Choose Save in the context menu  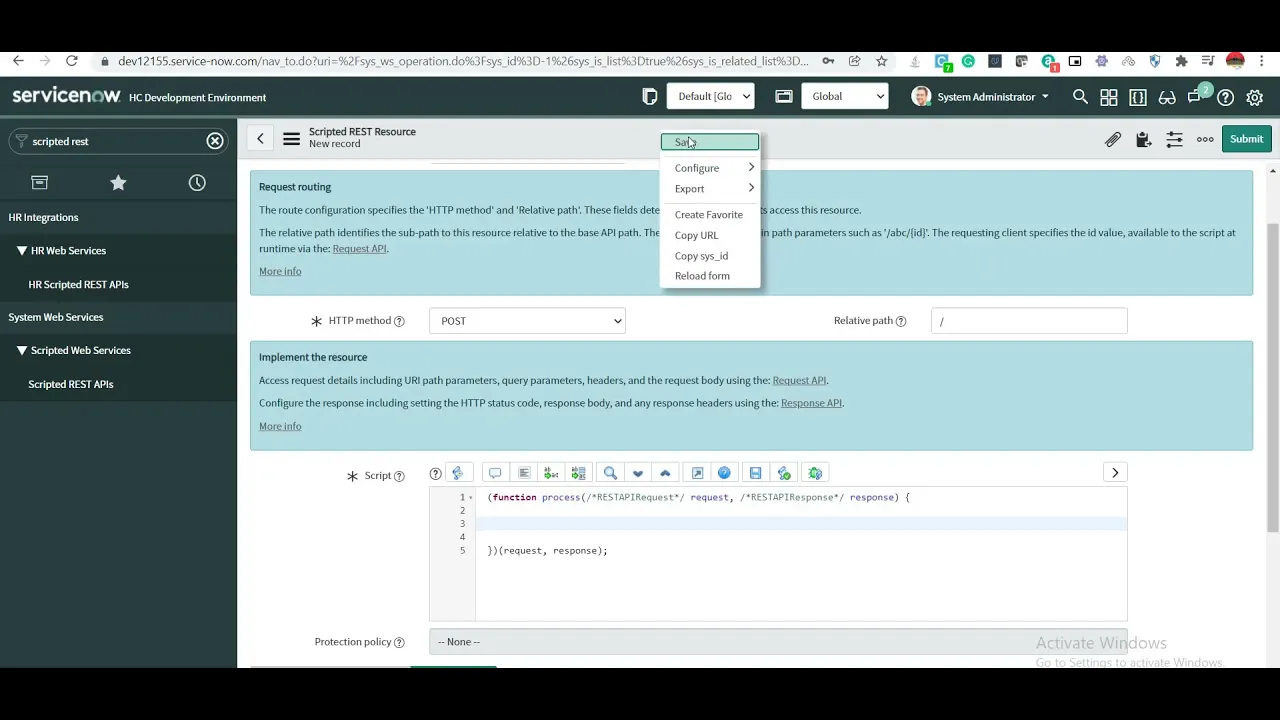(710, 142)
